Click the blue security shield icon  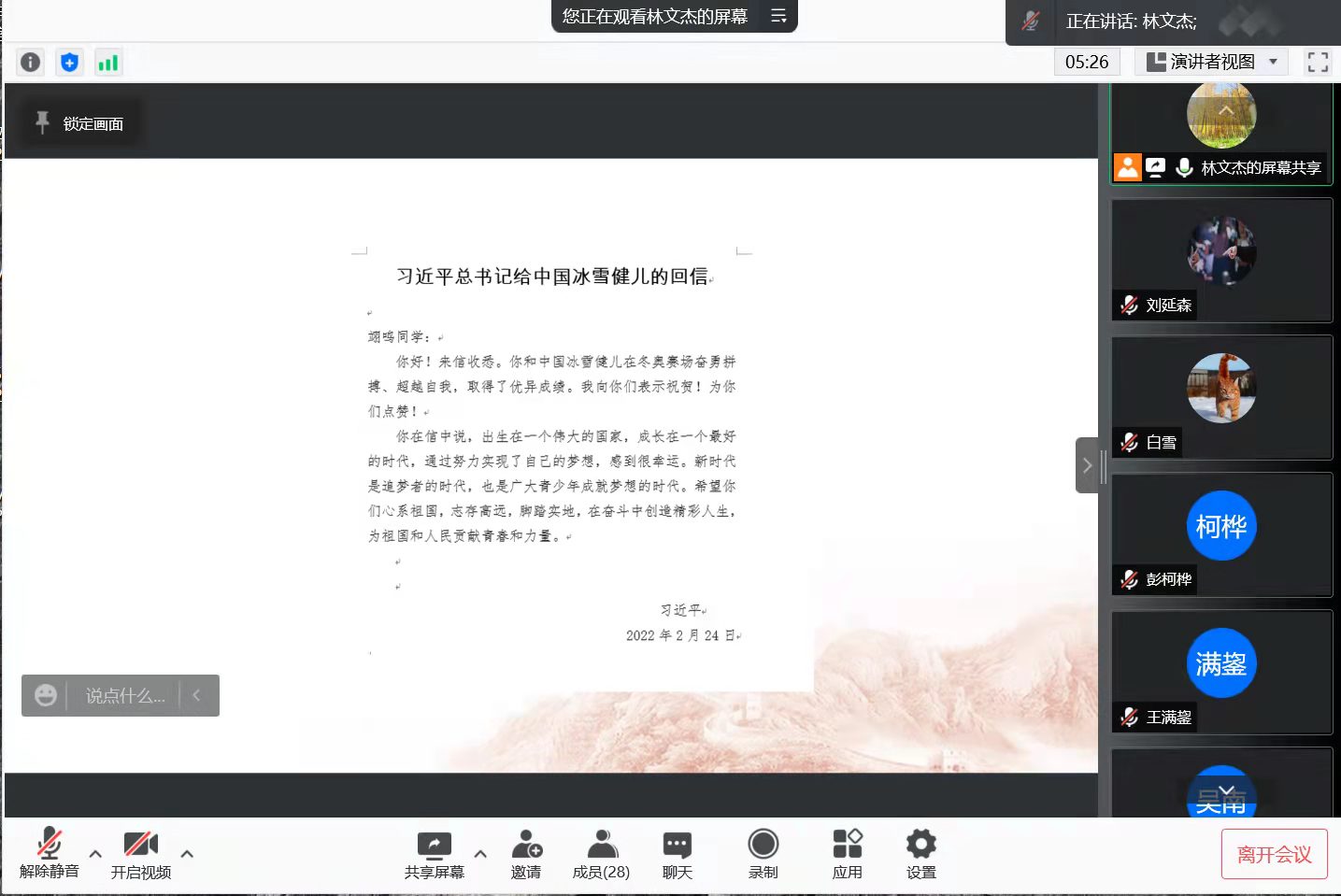(69, 63)
